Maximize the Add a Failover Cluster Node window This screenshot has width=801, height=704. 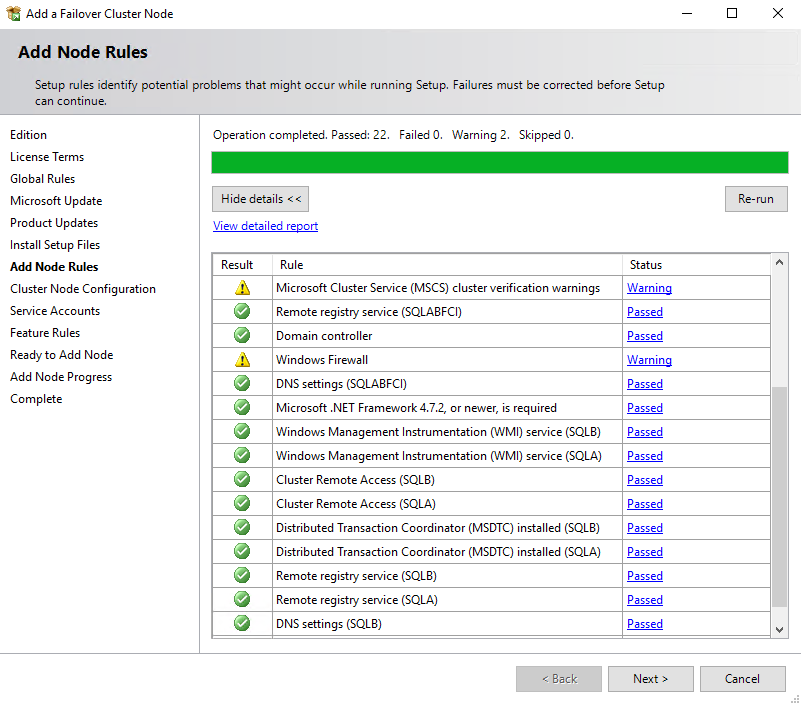(732, 13)
